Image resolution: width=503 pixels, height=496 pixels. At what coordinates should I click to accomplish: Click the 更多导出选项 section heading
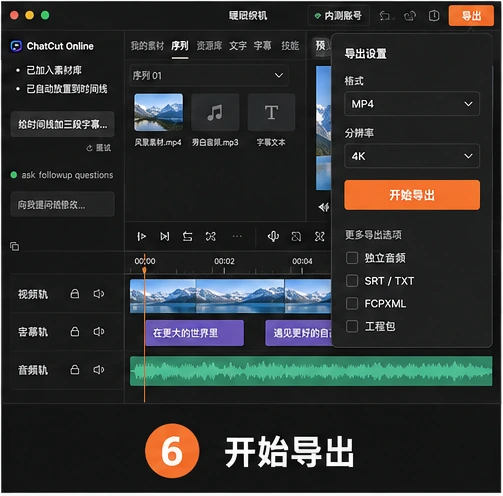(373, 235)
